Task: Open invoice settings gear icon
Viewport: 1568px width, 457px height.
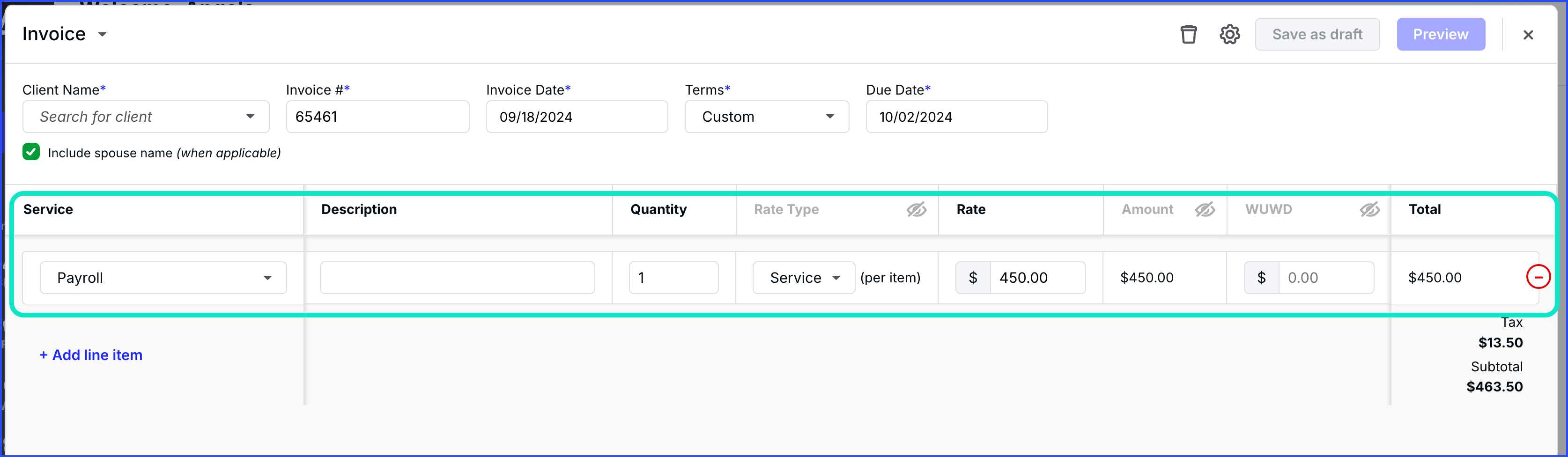Action: click(1229, 35)
